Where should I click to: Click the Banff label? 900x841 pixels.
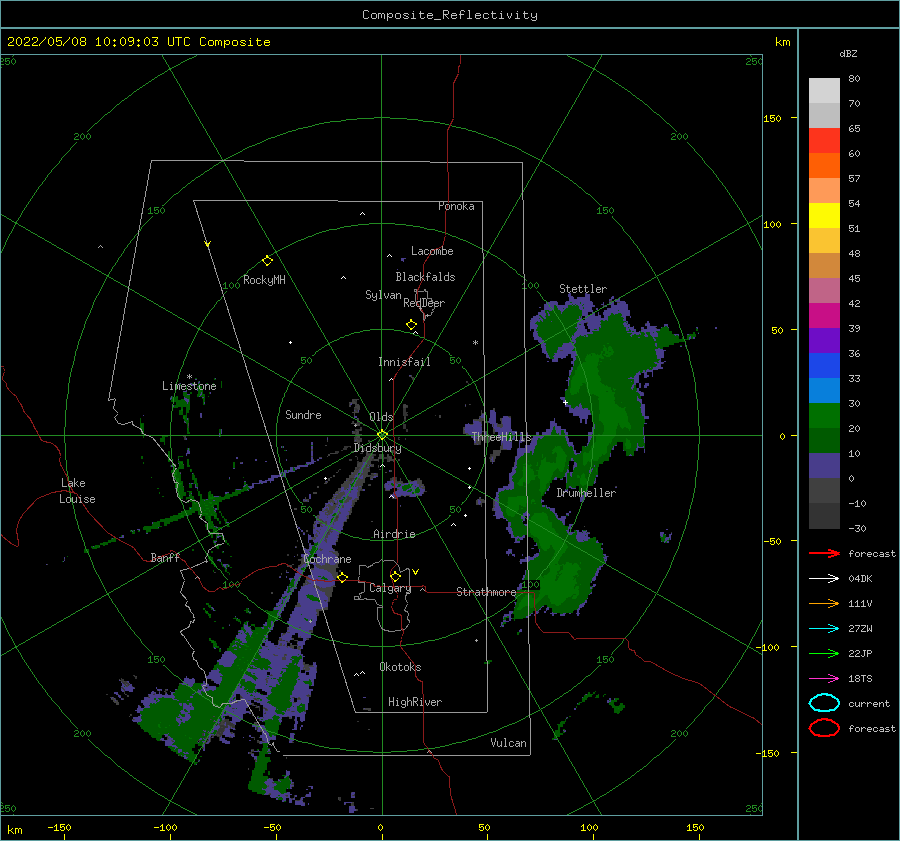(x=165, y=557)
